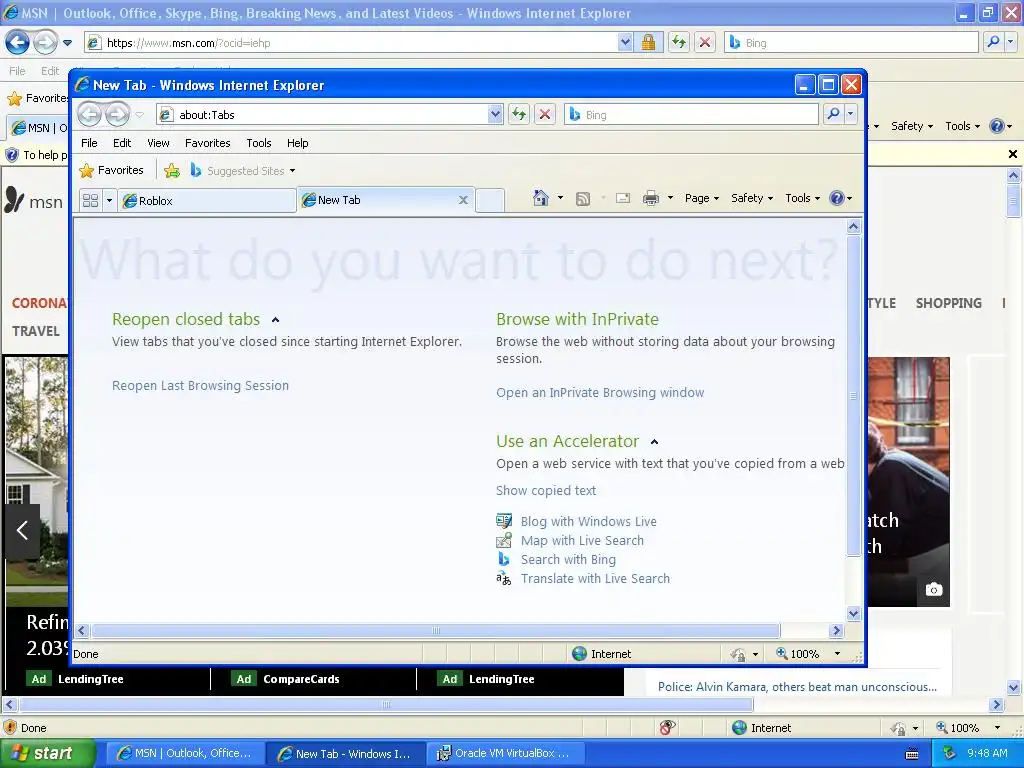Click pop-up blocker icon in MSN status bar
Viewport: 1024px width, 768px height.
667,728
